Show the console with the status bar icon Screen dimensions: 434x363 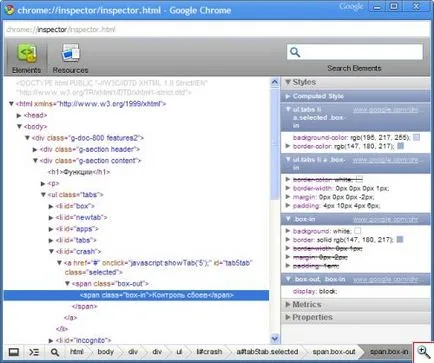pos(34,352)
